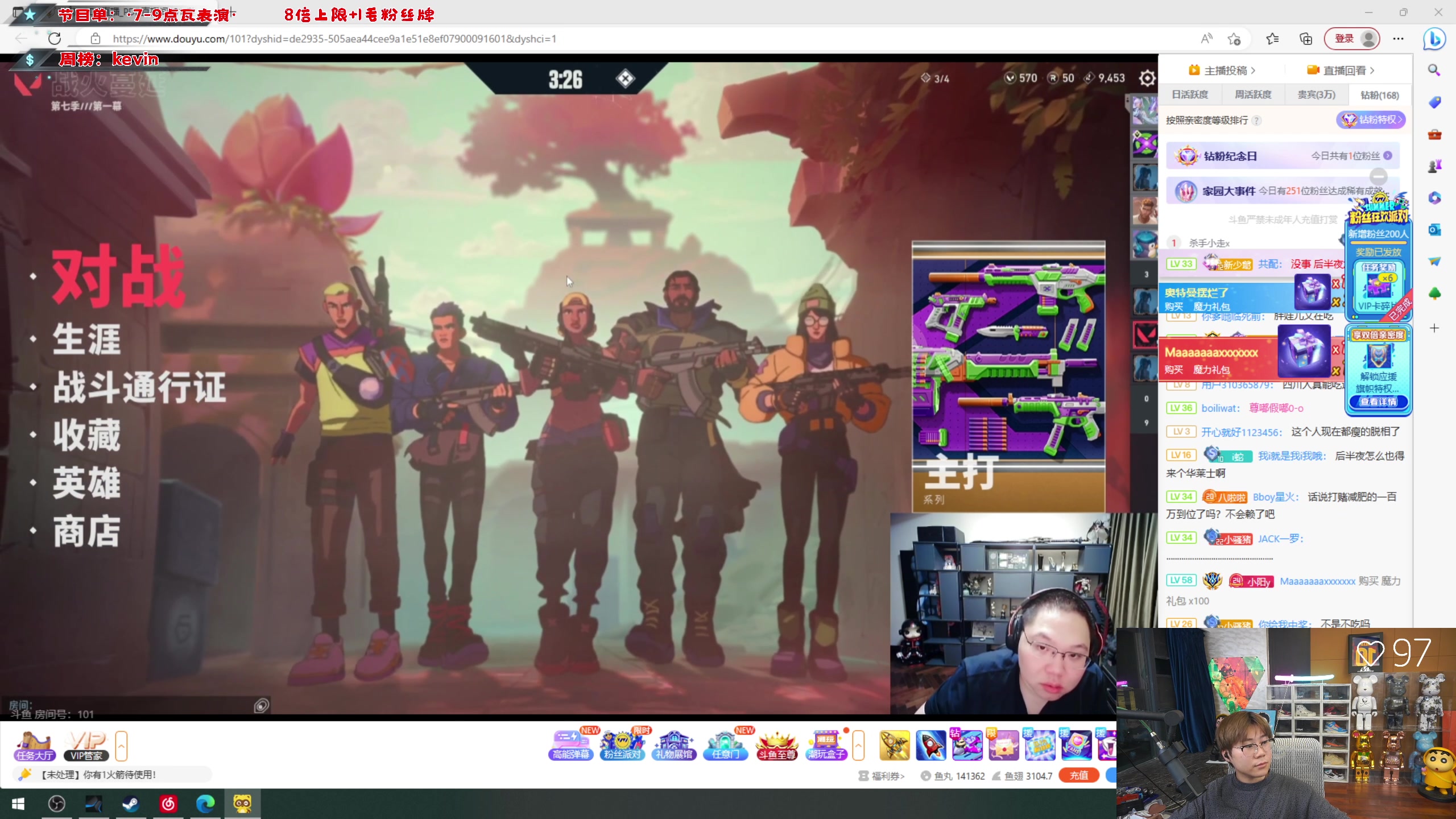1456x819 pixels.
Task: Toggle the danmaku icon on video
Action: pos(261,706)
